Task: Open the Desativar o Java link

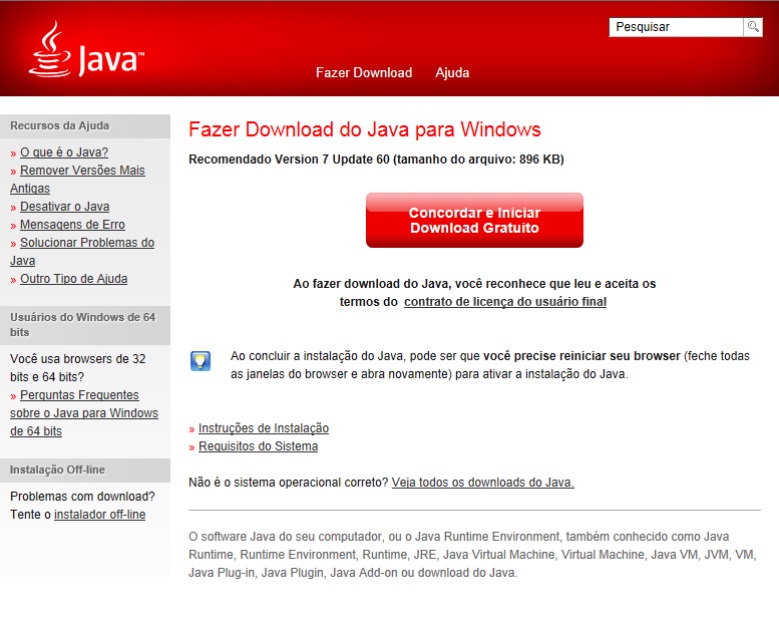Action: click(x=64, y=207)
